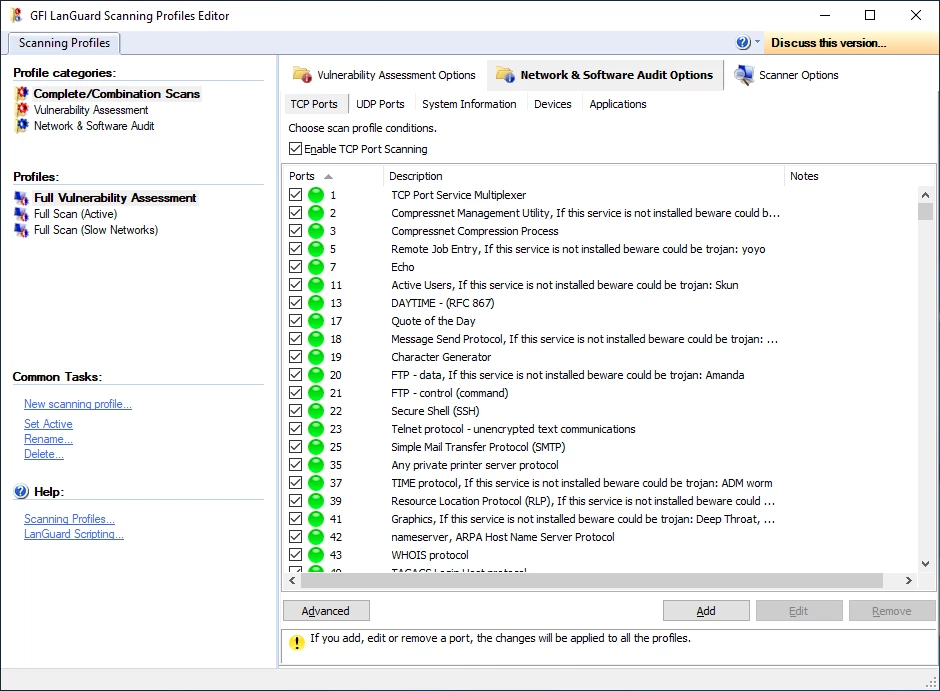940x691 pixels.
Task: Open the help dropdown arrow
Action: click(x=758, y=43)
